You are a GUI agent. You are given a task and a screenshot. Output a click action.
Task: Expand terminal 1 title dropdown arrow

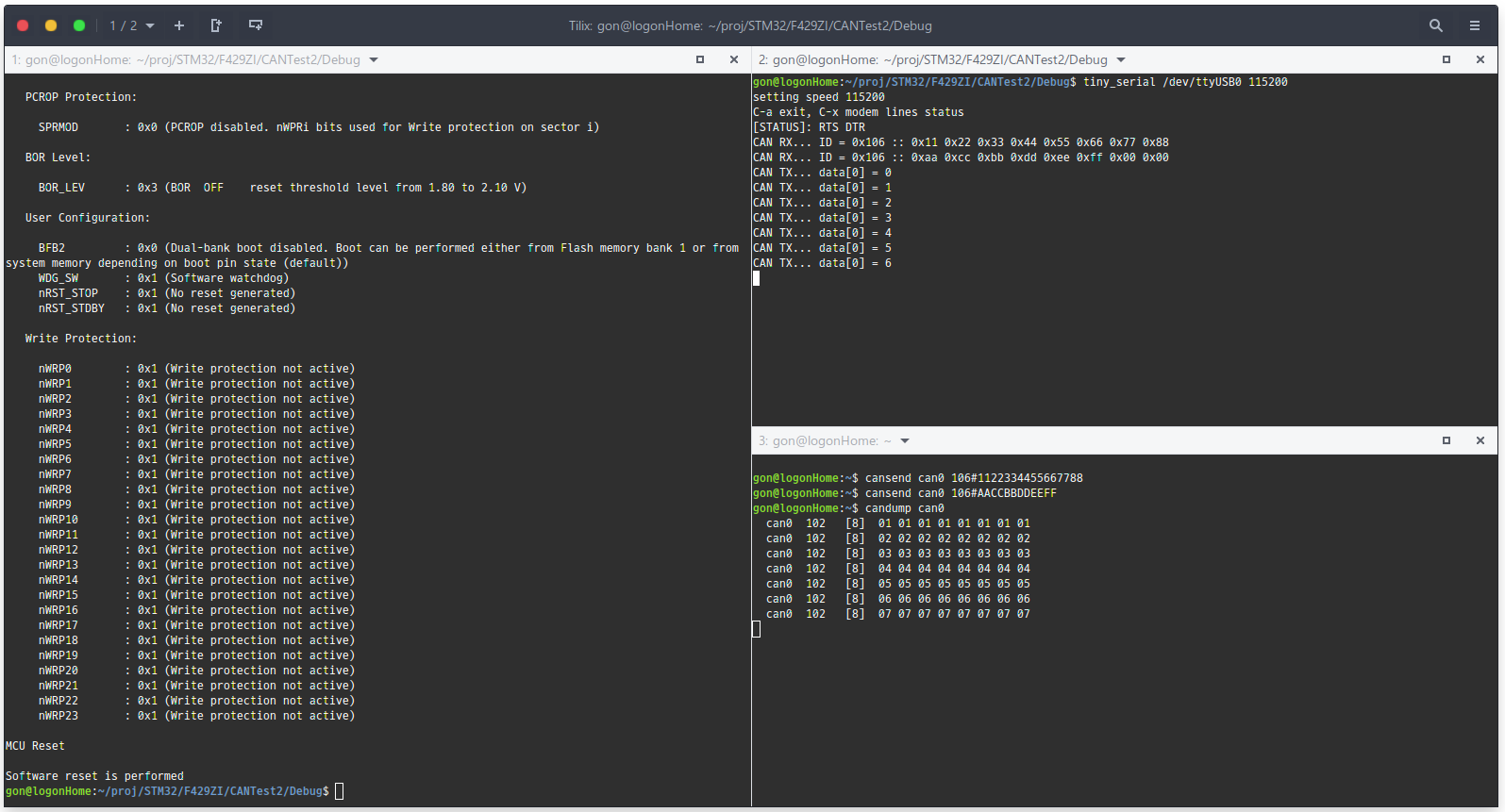click(x=374, y=59)
